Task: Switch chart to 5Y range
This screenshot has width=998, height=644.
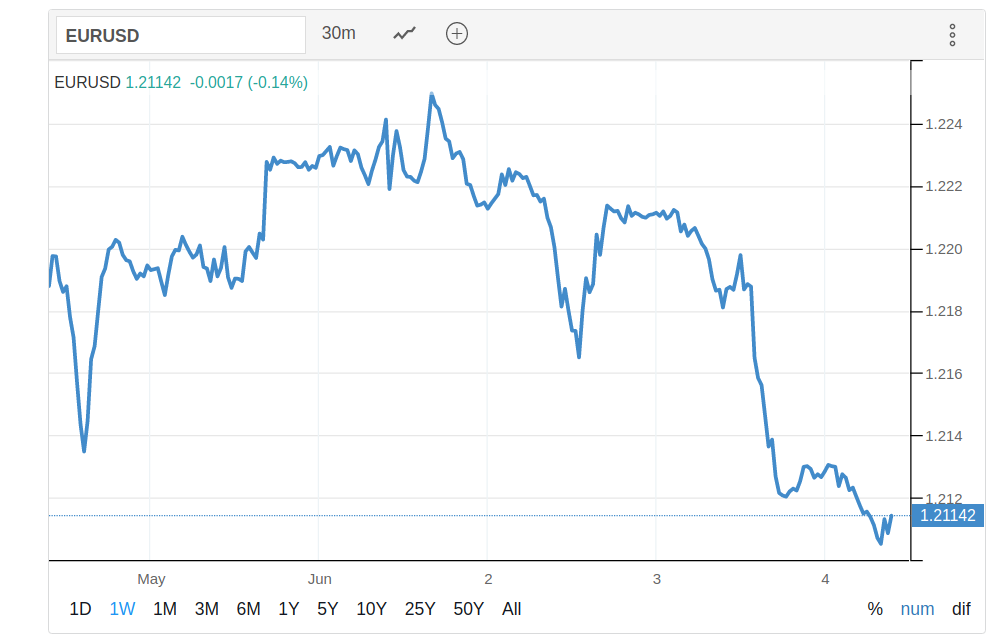Action: click(327, 609)
